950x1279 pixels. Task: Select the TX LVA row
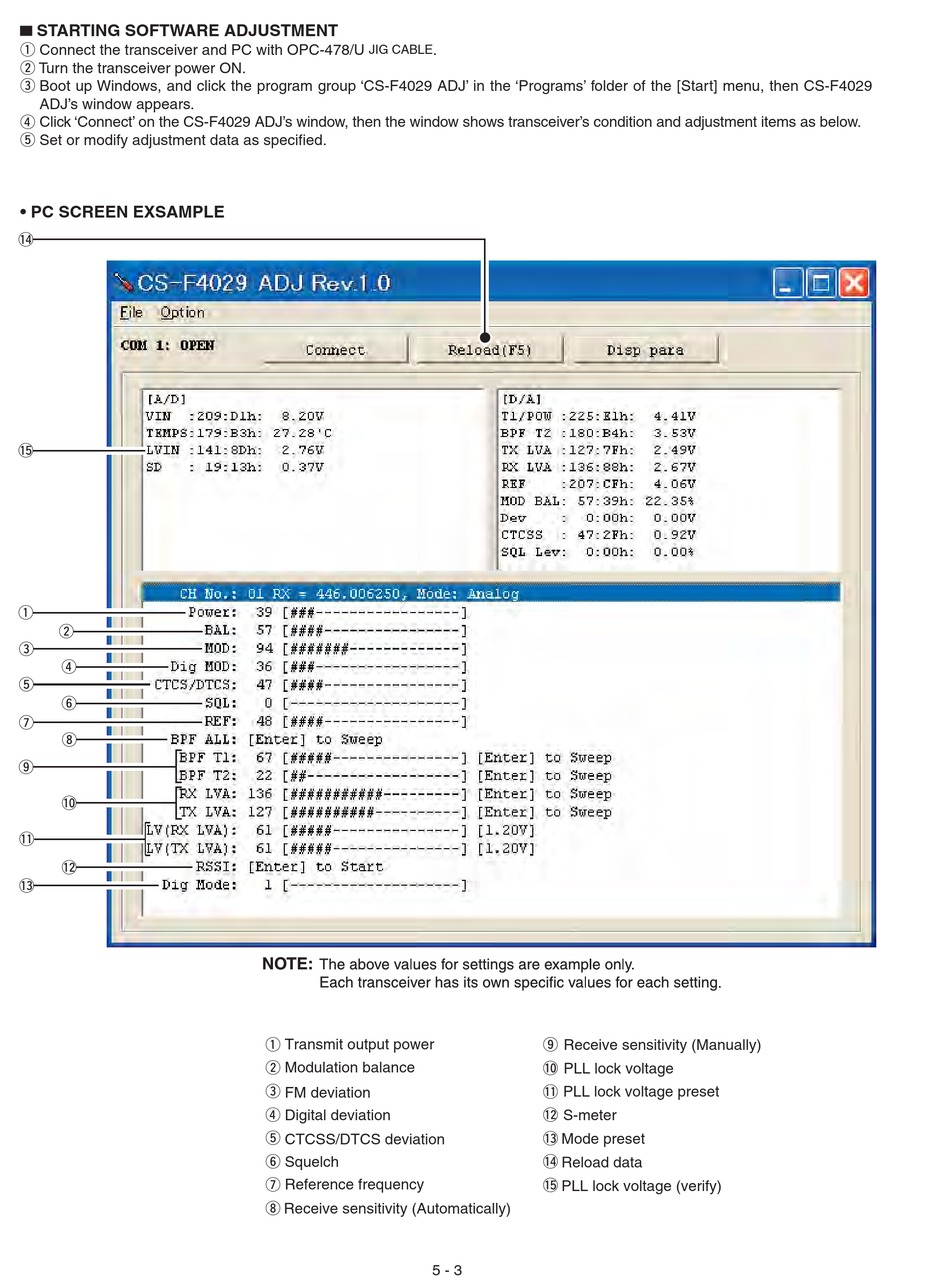click(x=395, y=812)
